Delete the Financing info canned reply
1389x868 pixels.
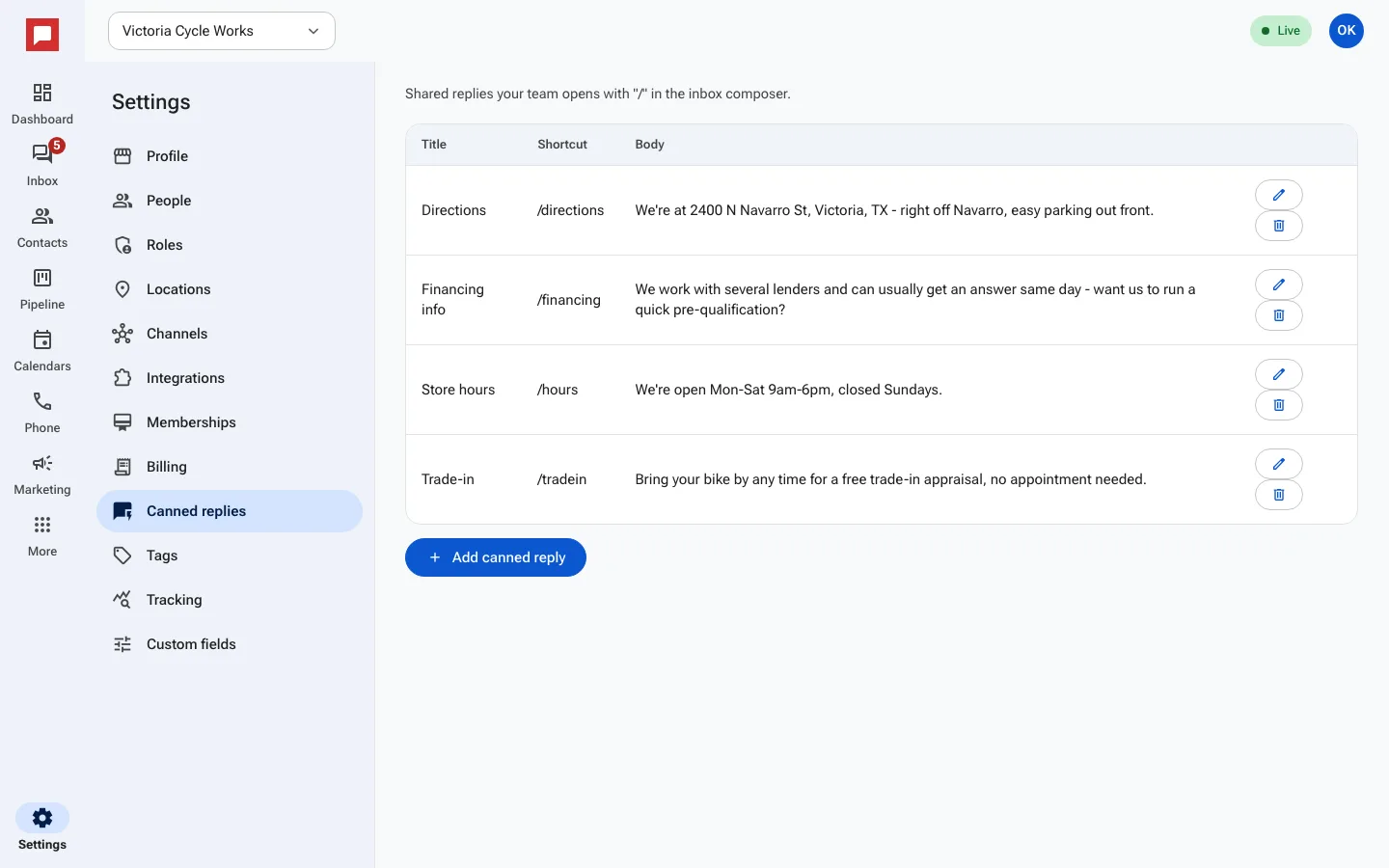1279,315
